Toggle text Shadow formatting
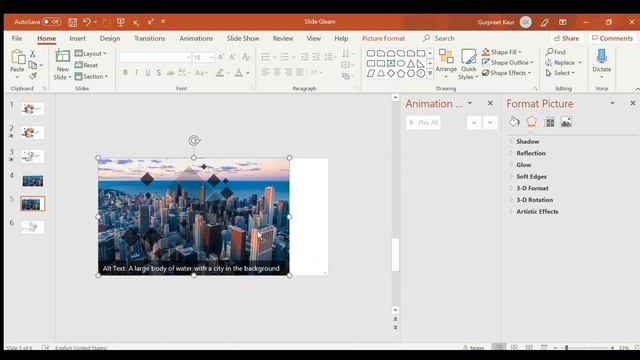This screenshot has height=360, width=640. (x=158, y=73)
